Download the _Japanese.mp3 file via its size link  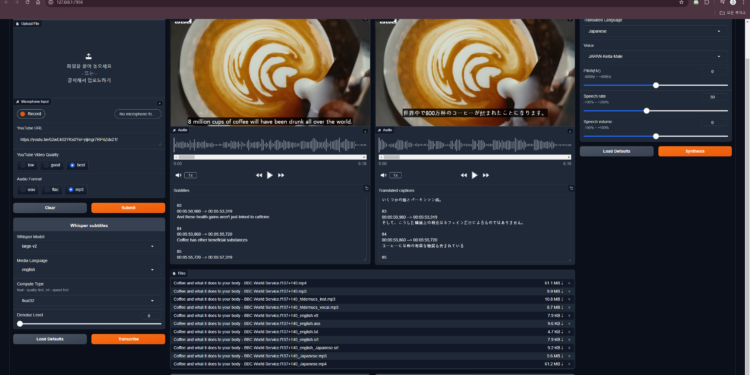[555, 356]
